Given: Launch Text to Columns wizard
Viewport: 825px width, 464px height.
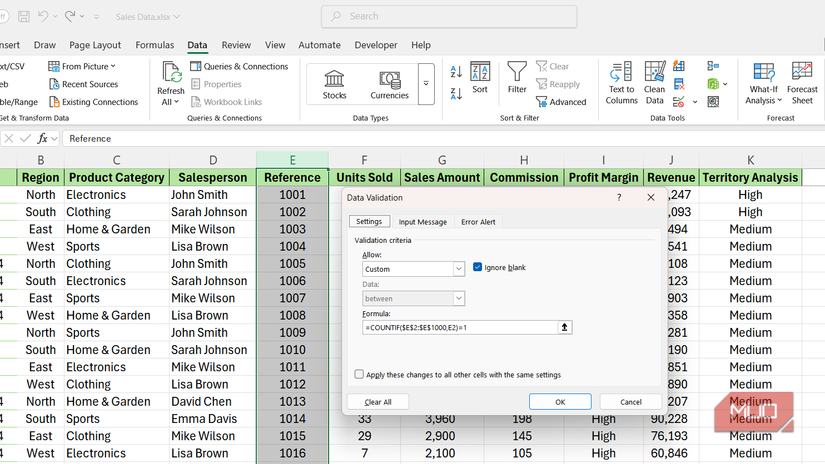Looking at the screenshot, I should (621, 83).
